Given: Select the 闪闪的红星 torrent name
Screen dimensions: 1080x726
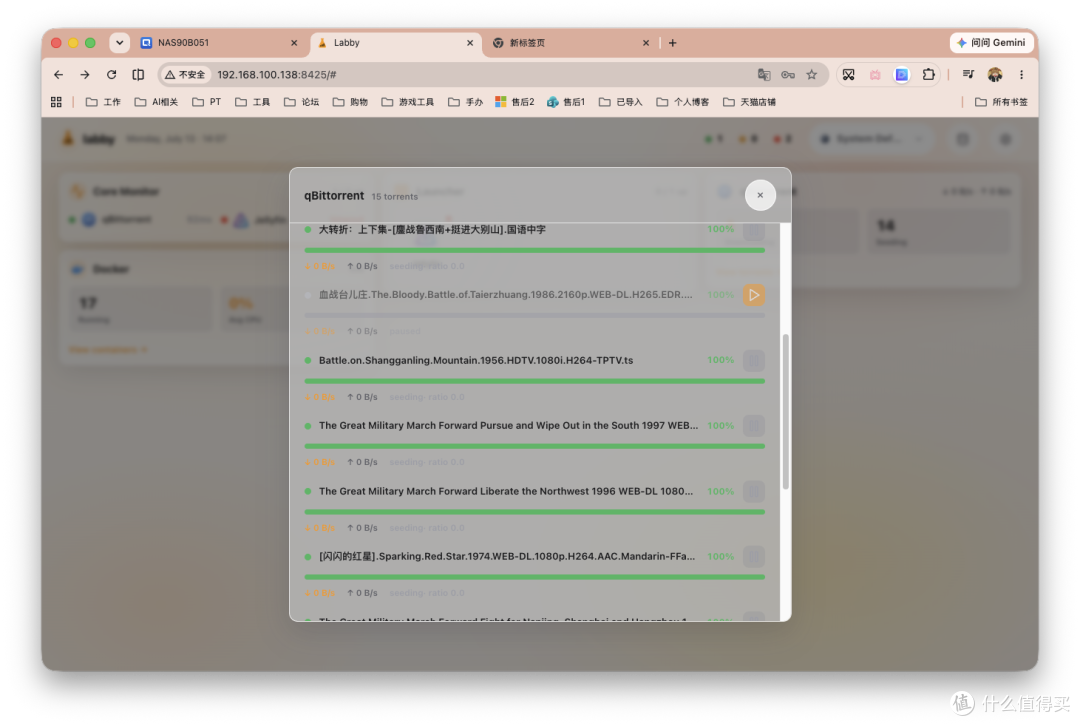Looking at the screenshot, I should [x=507, y=557].
